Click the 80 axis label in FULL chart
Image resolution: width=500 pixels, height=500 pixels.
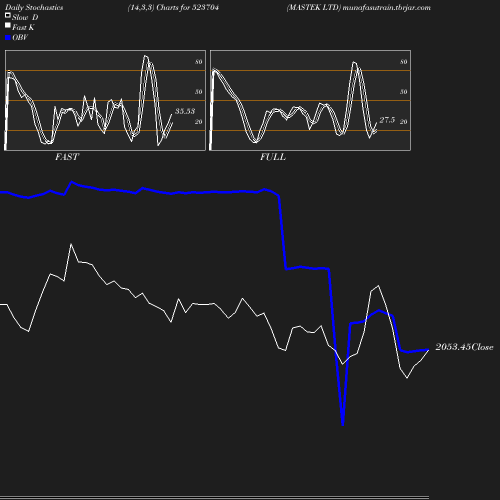pyautogui.click(x=404, y=62)
